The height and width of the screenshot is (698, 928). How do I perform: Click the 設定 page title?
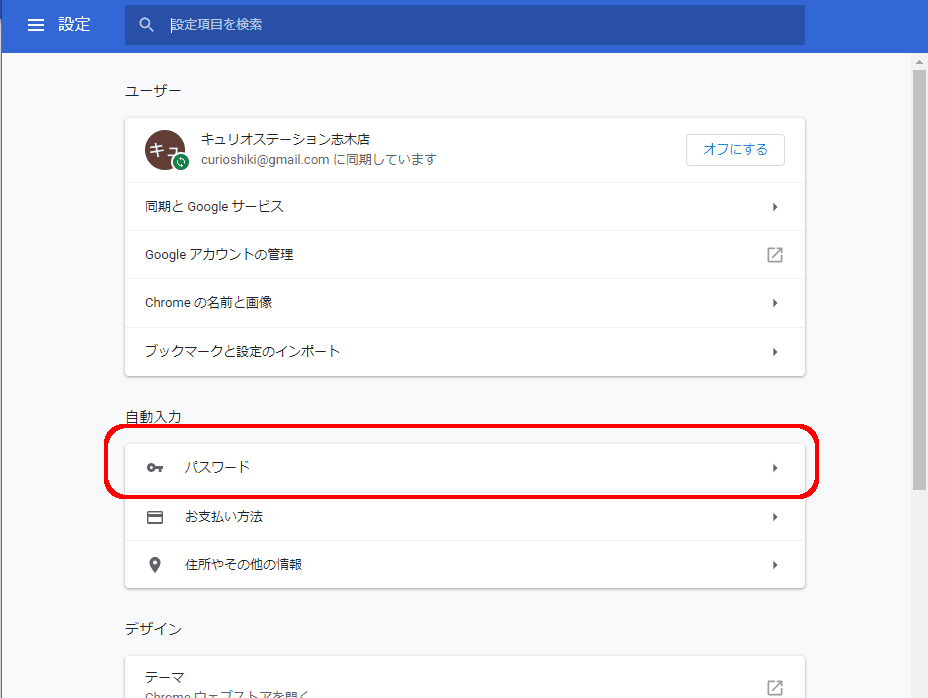click(x=74, y=24)
